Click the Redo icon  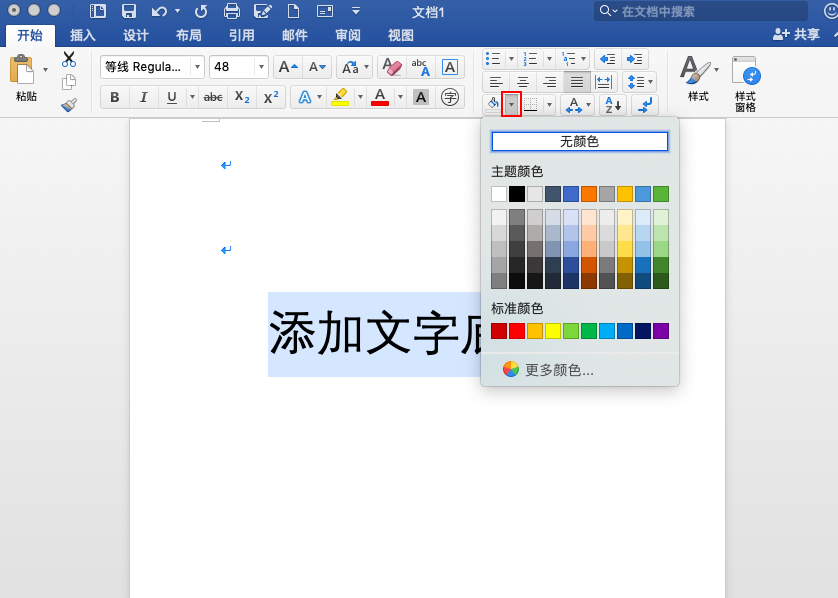pos(201,11)
